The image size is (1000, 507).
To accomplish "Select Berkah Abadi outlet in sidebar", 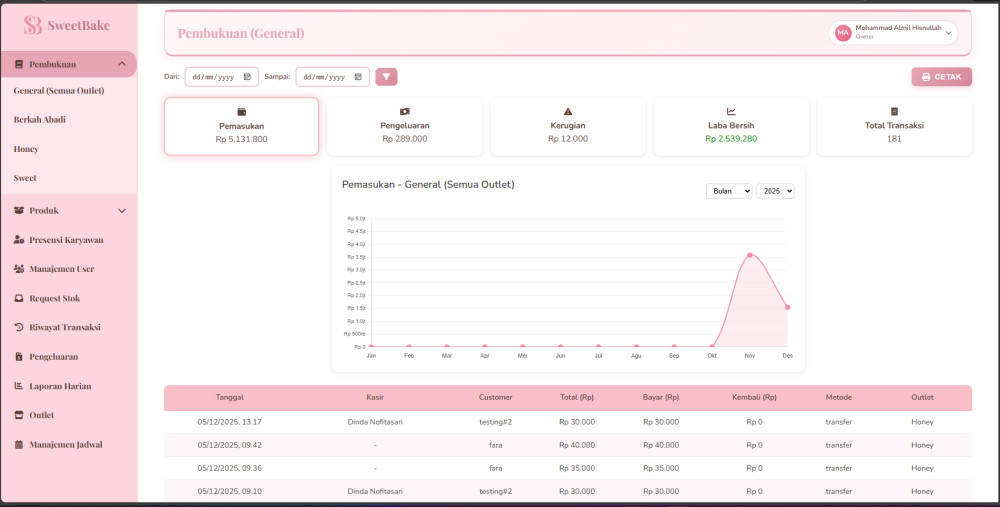I will pos(40,119).
